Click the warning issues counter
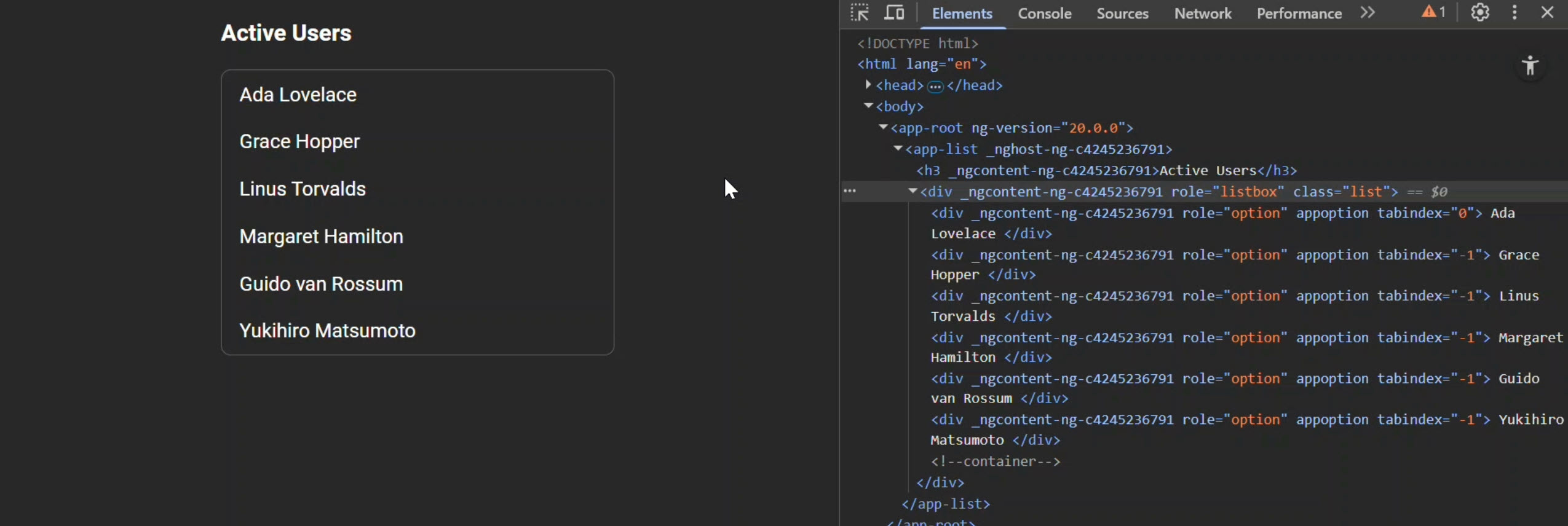The height and width of the screenshot is (526, 1568). (x=1433, y=12)
